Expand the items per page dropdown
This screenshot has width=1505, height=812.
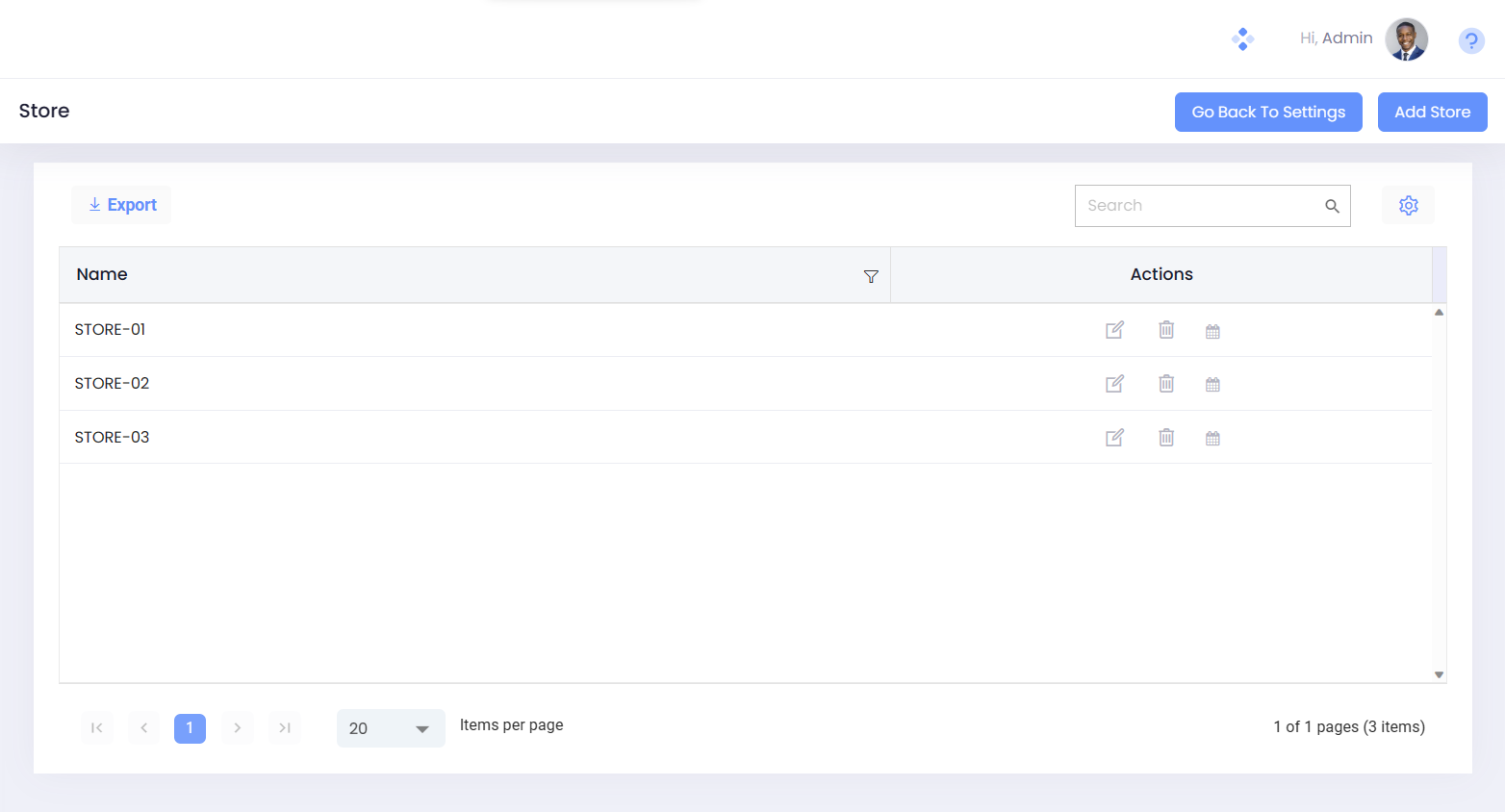pyautogui.click(x=421, y=729)
